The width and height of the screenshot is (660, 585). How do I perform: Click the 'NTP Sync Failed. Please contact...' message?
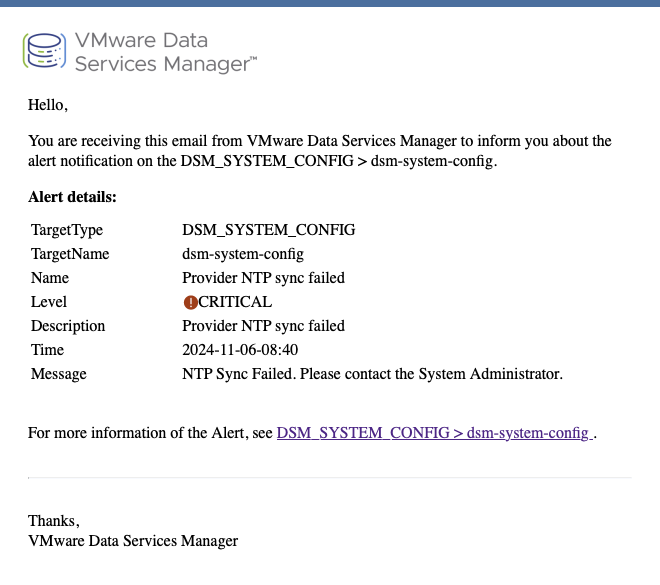373,374
